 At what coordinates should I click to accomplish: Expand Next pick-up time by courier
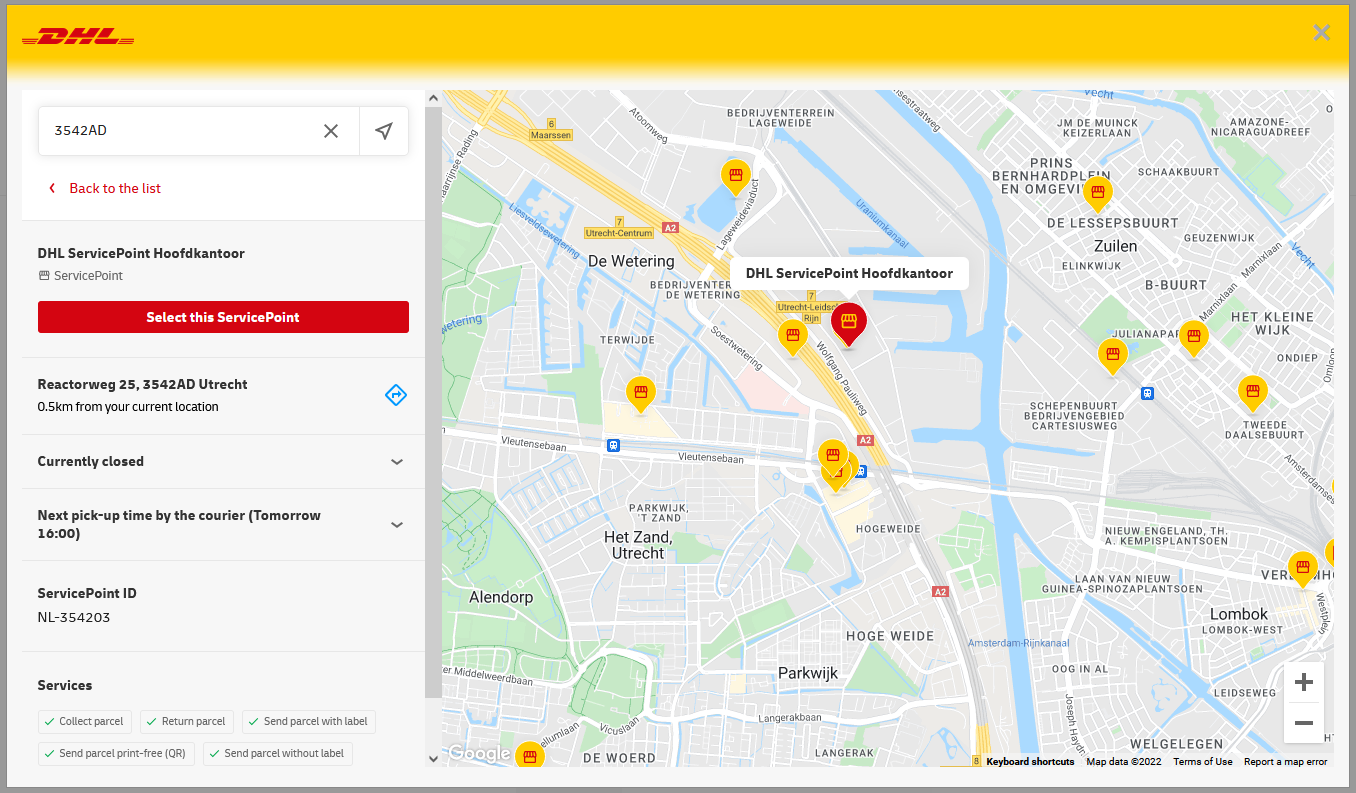pos(223,524)
